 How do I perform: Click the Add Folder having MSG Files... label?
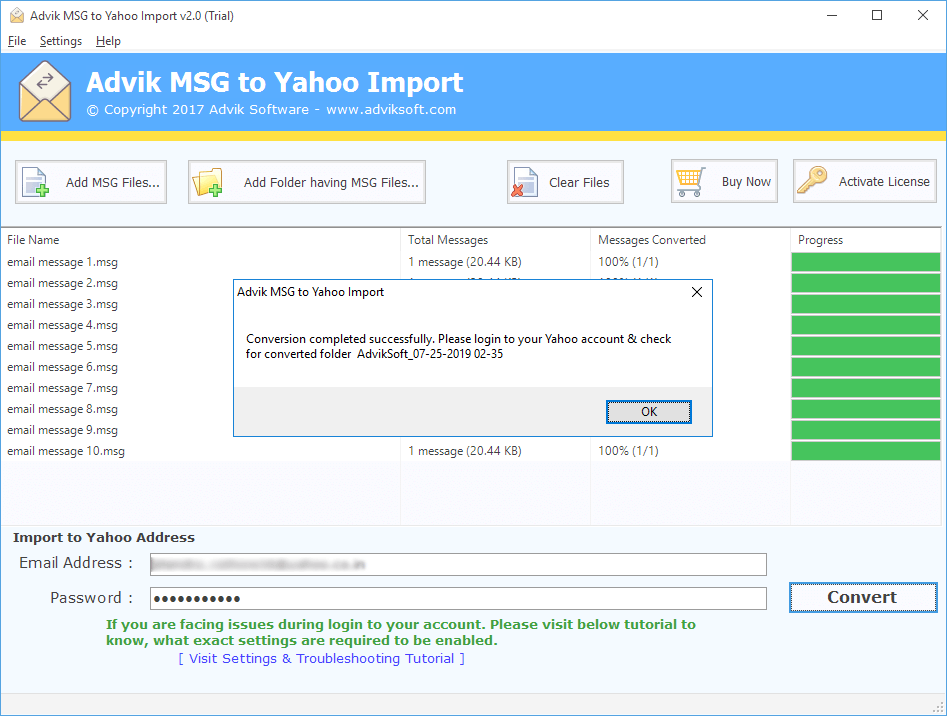tap(331, 182)
